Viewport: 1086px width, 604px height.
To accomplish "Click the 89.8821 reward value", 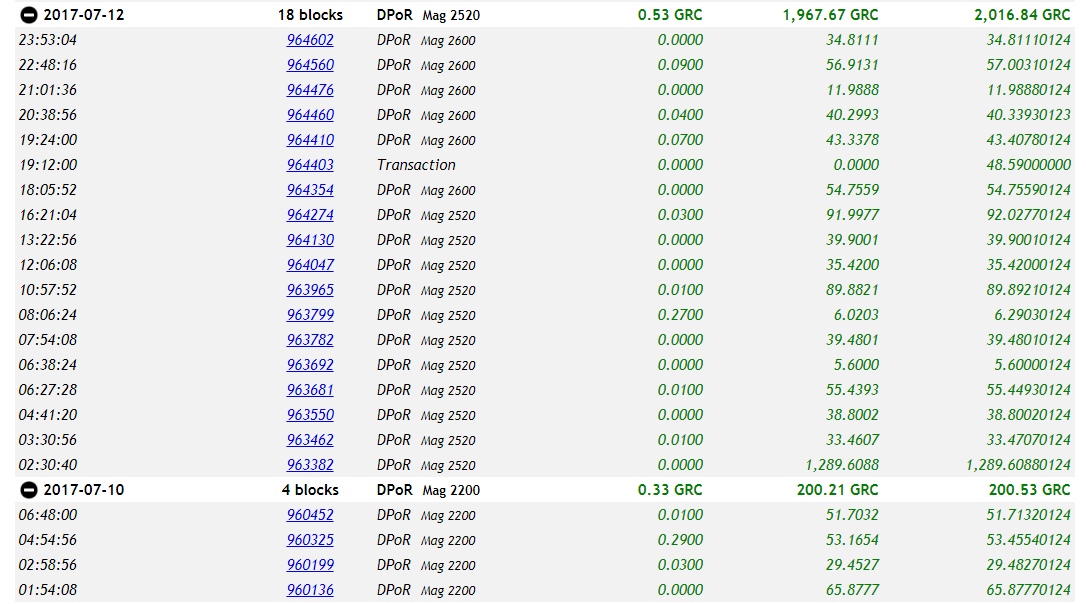I will click(853, 290).
